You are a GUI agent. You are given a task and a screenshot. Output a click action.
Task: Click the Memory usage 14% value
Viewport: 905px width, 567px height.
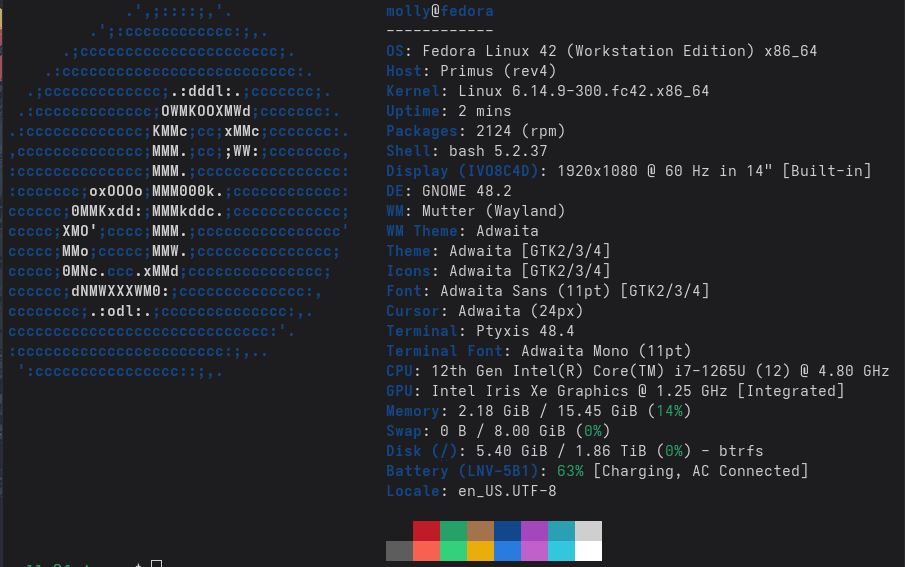[x=669, y=411]
